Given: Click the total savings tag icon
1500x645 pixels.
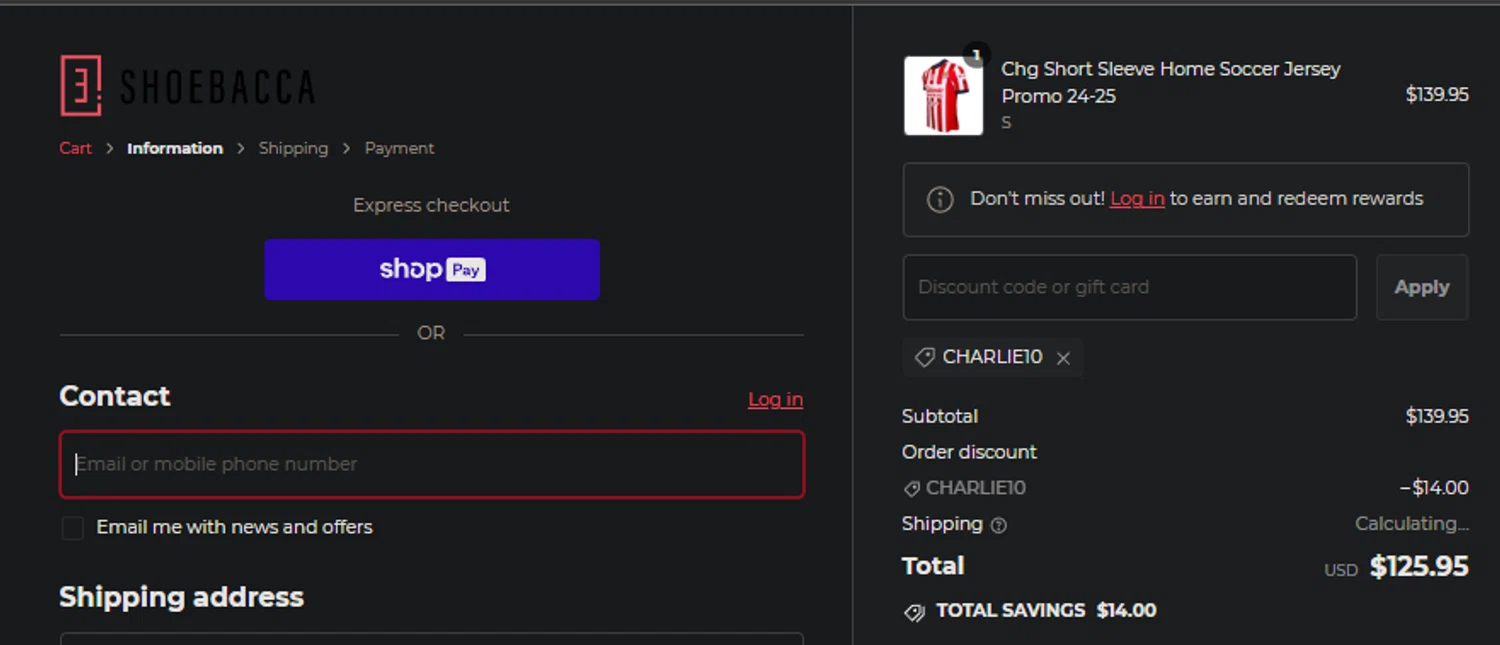Looking at the screenshot, I should (914, 612).
